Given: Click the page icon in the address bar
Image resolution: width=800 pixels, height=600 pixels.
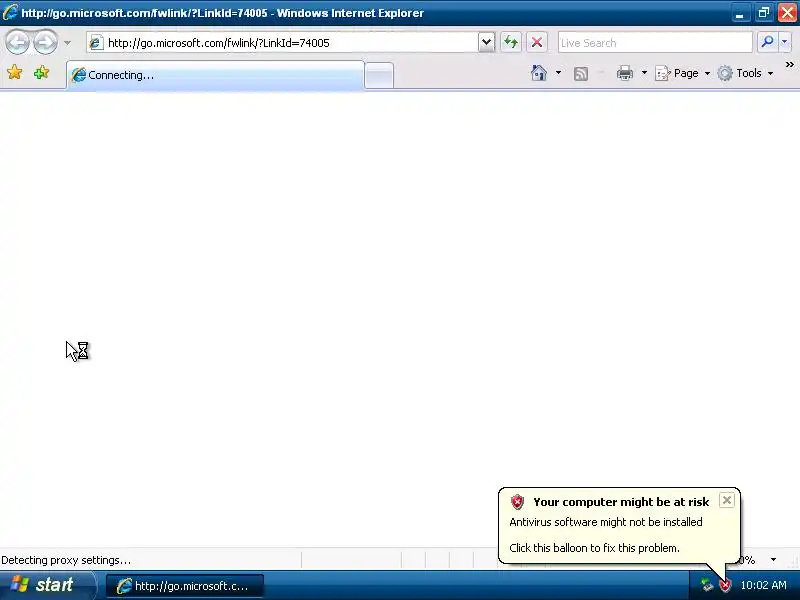Looking at the screenshot, I should pos(95,43).
